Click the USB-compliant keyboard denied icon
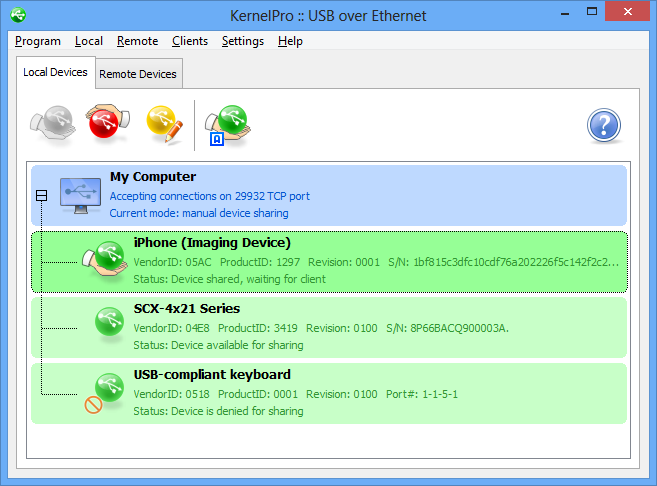This screenshot has width=657, height=486. point(104,393)
